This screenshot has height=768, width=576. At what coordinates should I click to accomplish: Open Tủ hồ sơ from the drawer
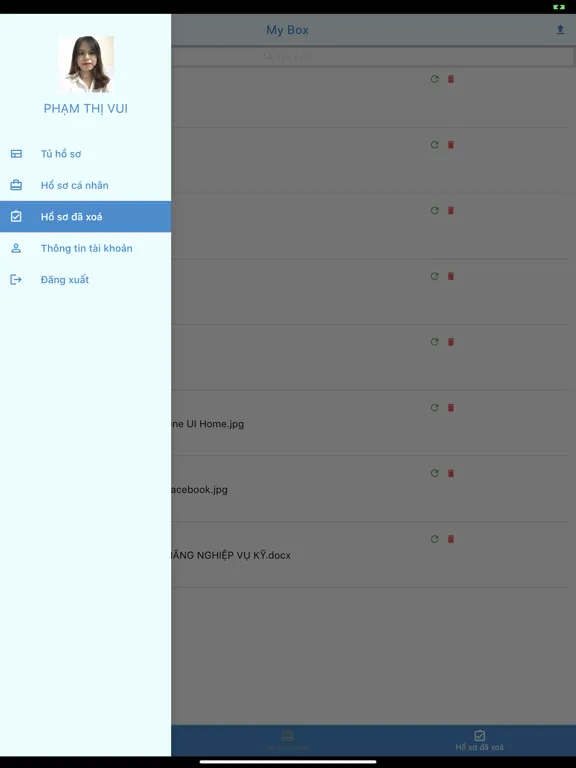(x=86, y=154)
